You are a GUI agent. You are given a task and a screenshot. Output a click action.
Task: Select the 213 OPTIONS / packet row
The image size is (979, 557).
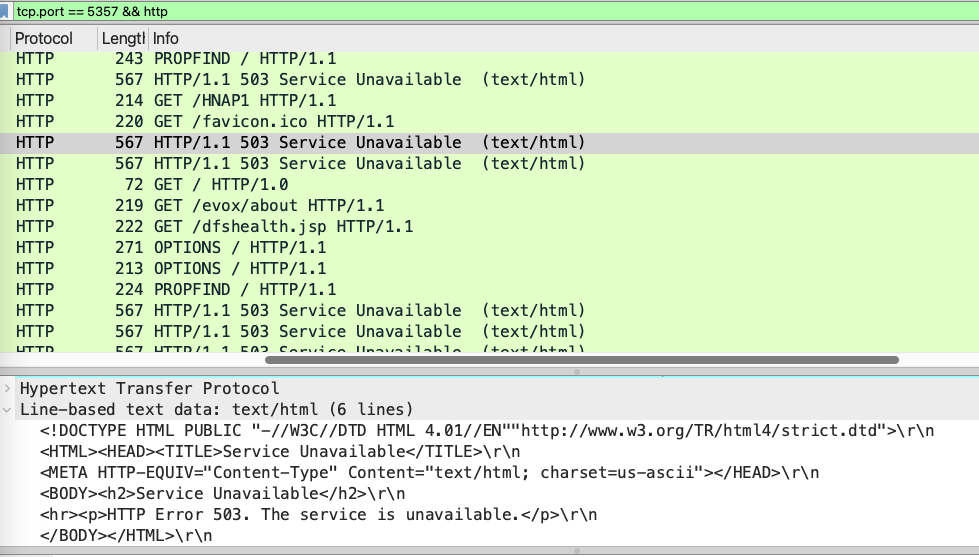click(x=490, y=269)
